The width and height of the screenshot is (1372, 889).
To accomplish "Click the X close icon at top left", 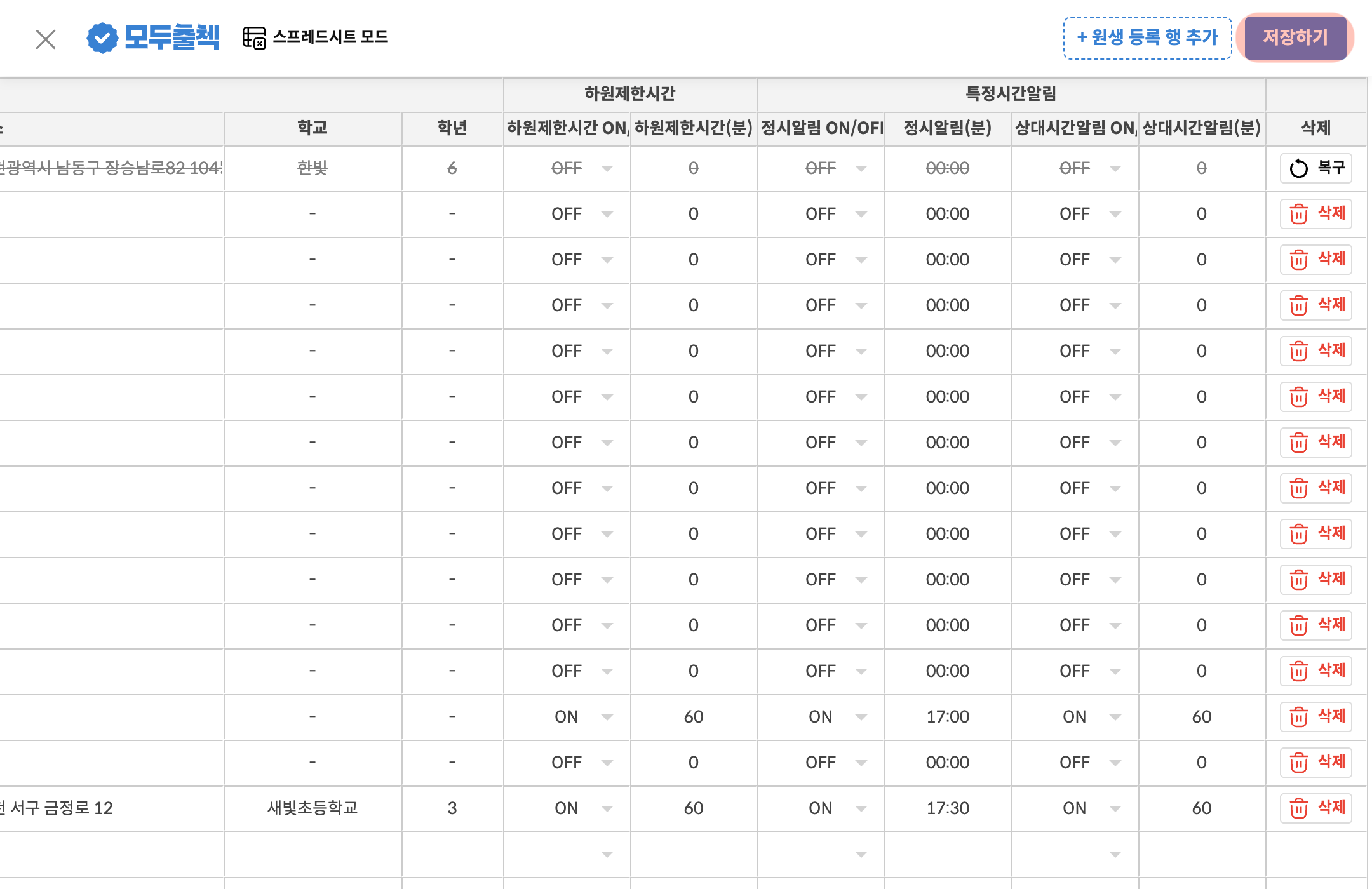I will [x=46, y=39].
